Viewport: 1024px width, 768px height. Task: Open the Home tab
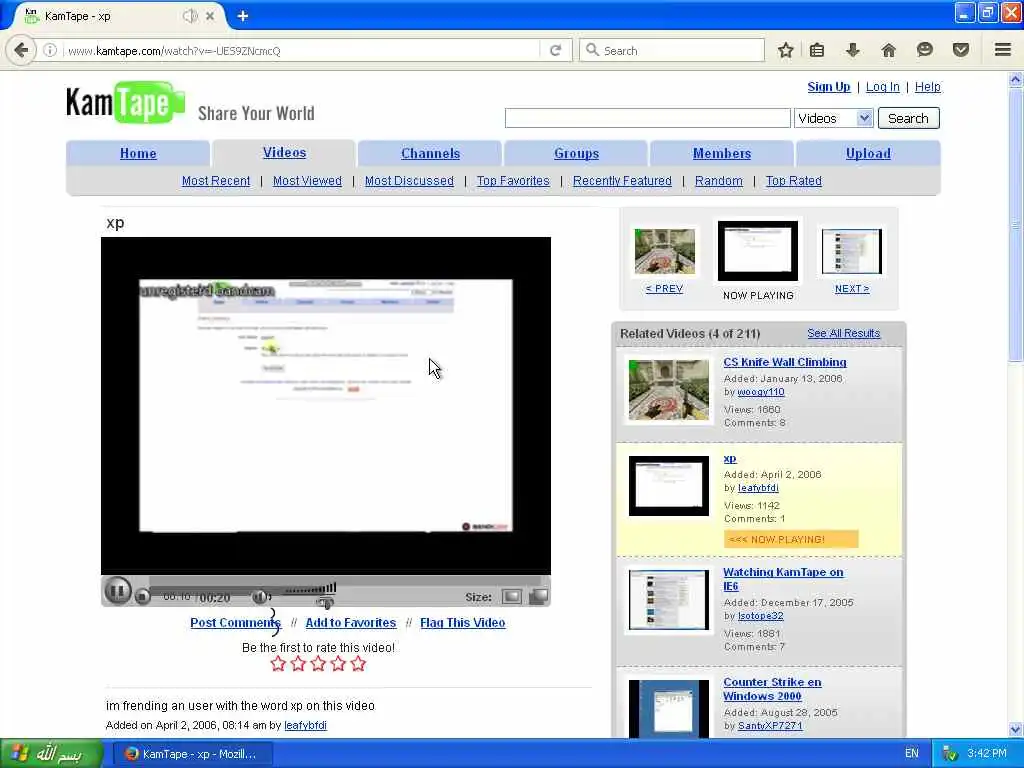(138, 153)
